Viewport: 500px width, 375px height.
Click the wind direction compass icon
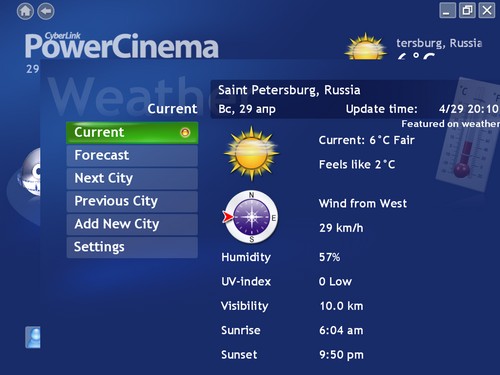click(251, 217)
